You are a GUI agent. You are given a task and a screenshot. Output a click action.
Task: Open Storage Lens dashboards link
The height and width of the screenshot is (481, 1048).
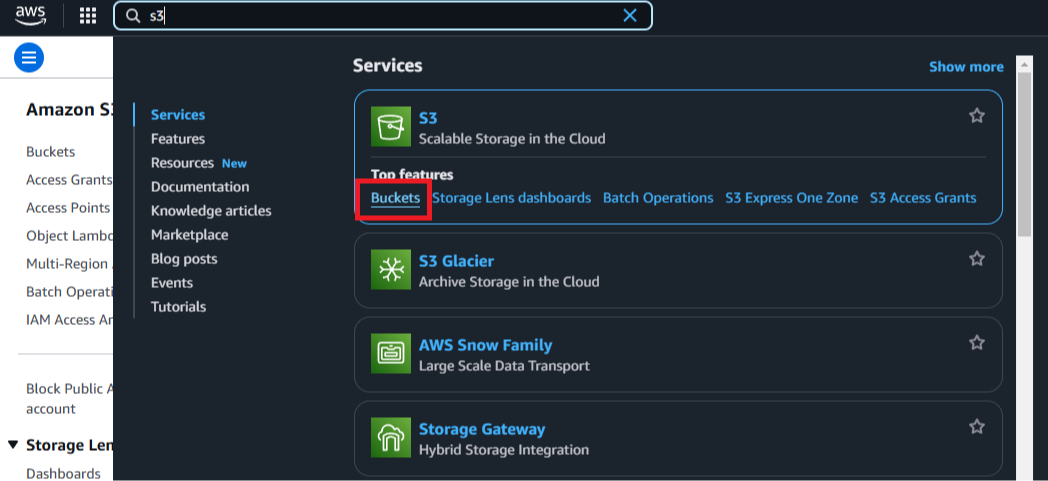511,198
